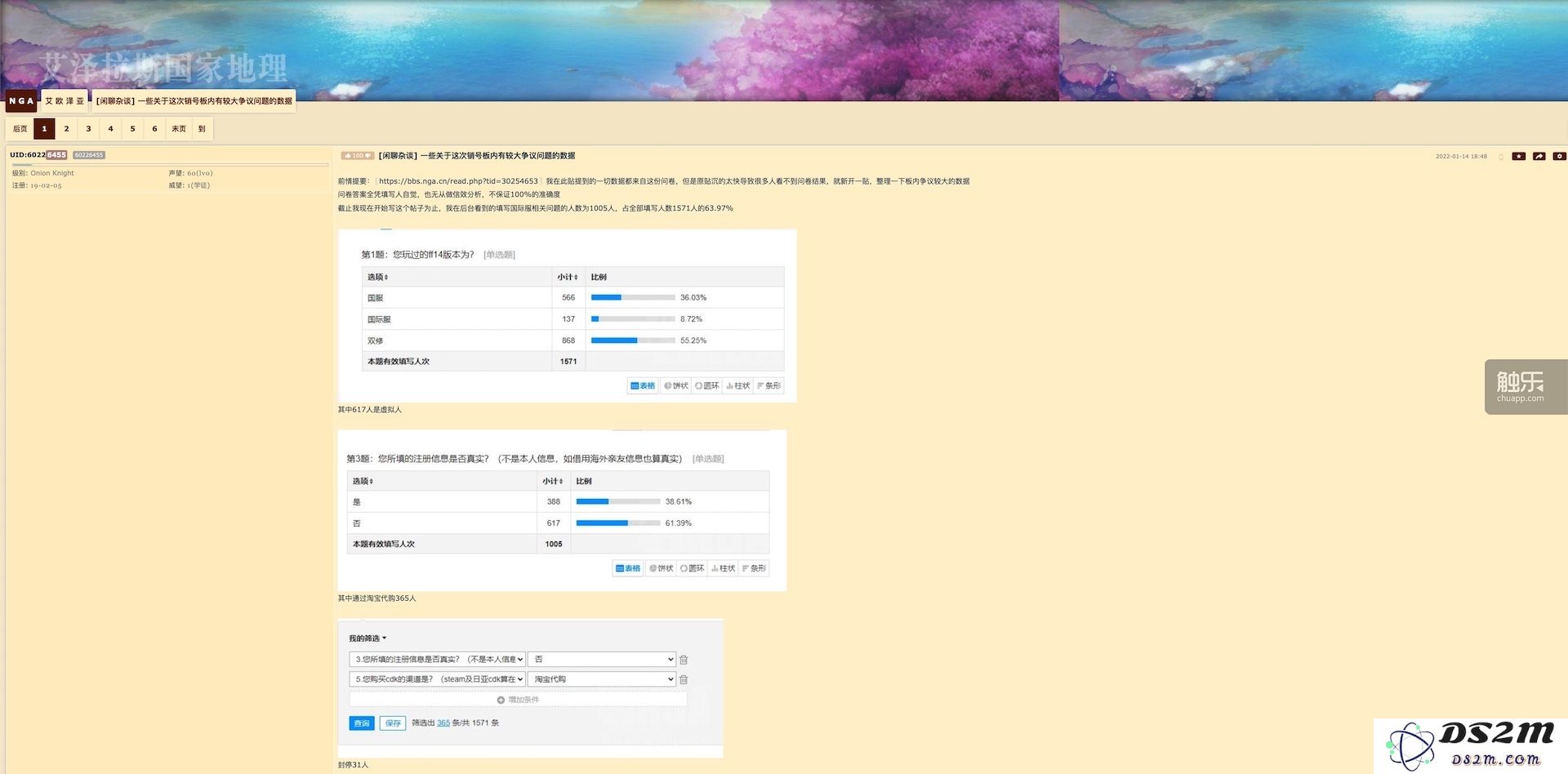The width and height of the screenshot is (1568, 774).
Task: Open the 淘宝代购 value dropdown
Action: tap(602, 679)
